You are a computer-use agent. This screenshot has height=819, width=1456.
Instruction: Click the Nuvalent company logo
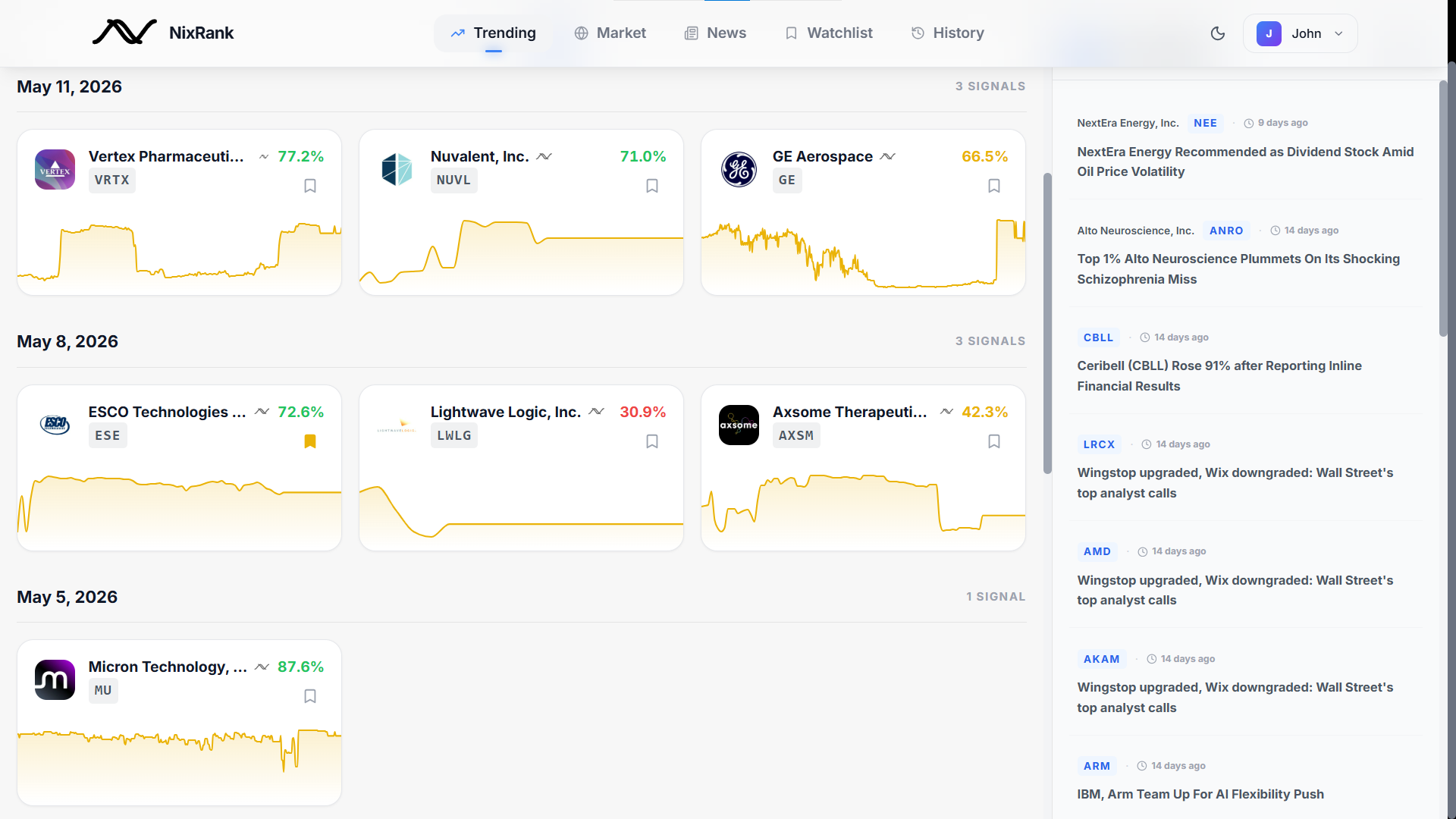pyautogui.click(x=397, y=169)
